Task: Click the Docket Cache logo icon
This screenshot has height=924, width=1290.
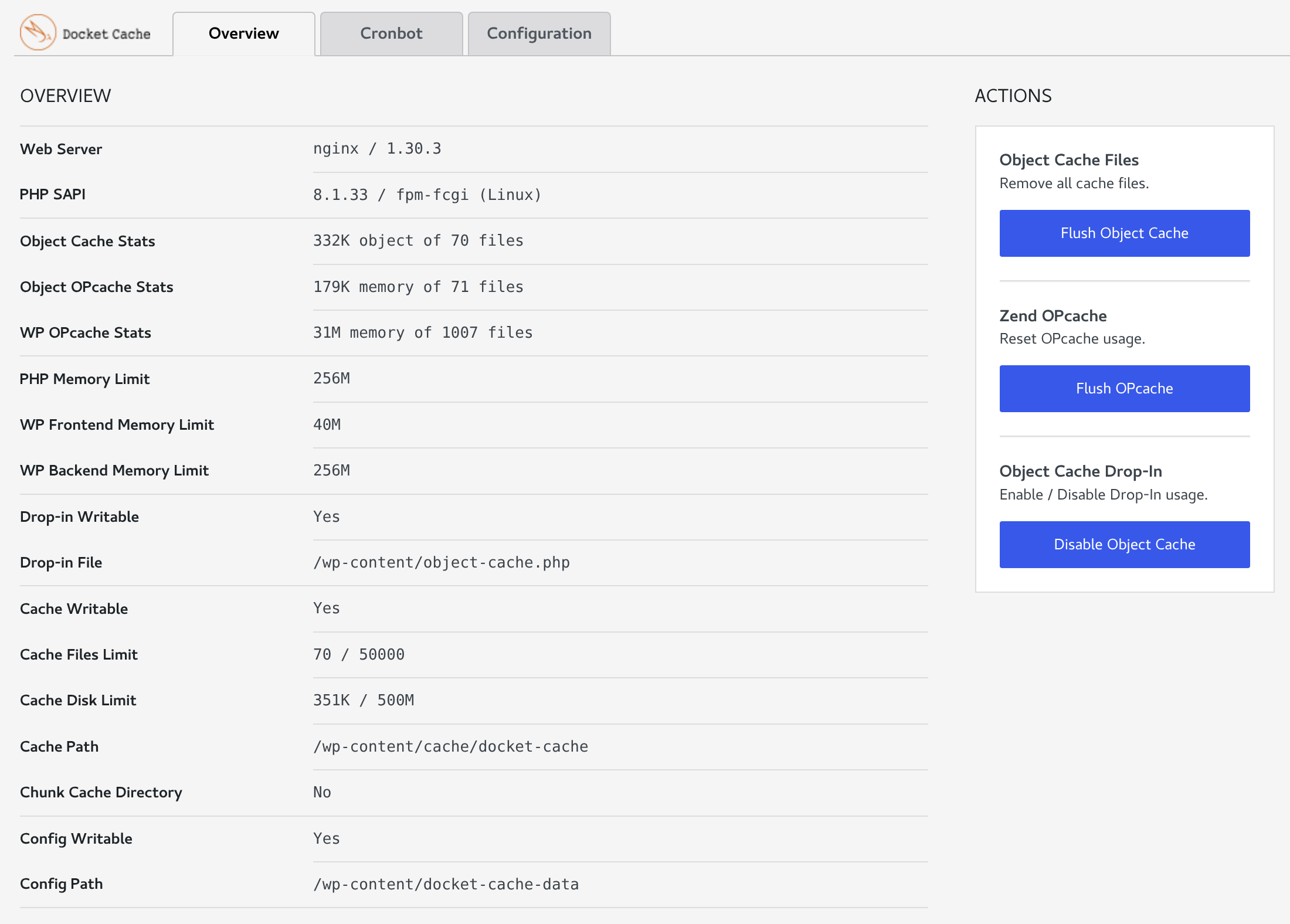Action: pyautogui.click(x=38, y=32)
